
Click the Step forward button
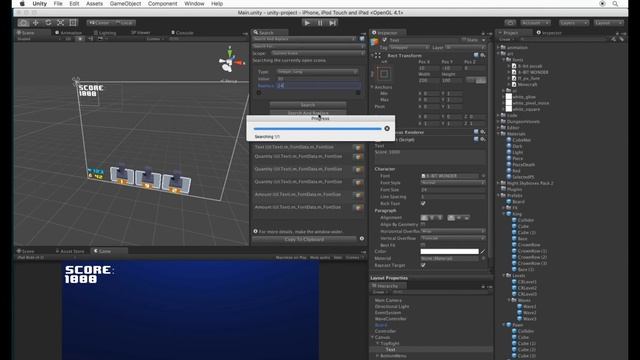coord(333,23)
